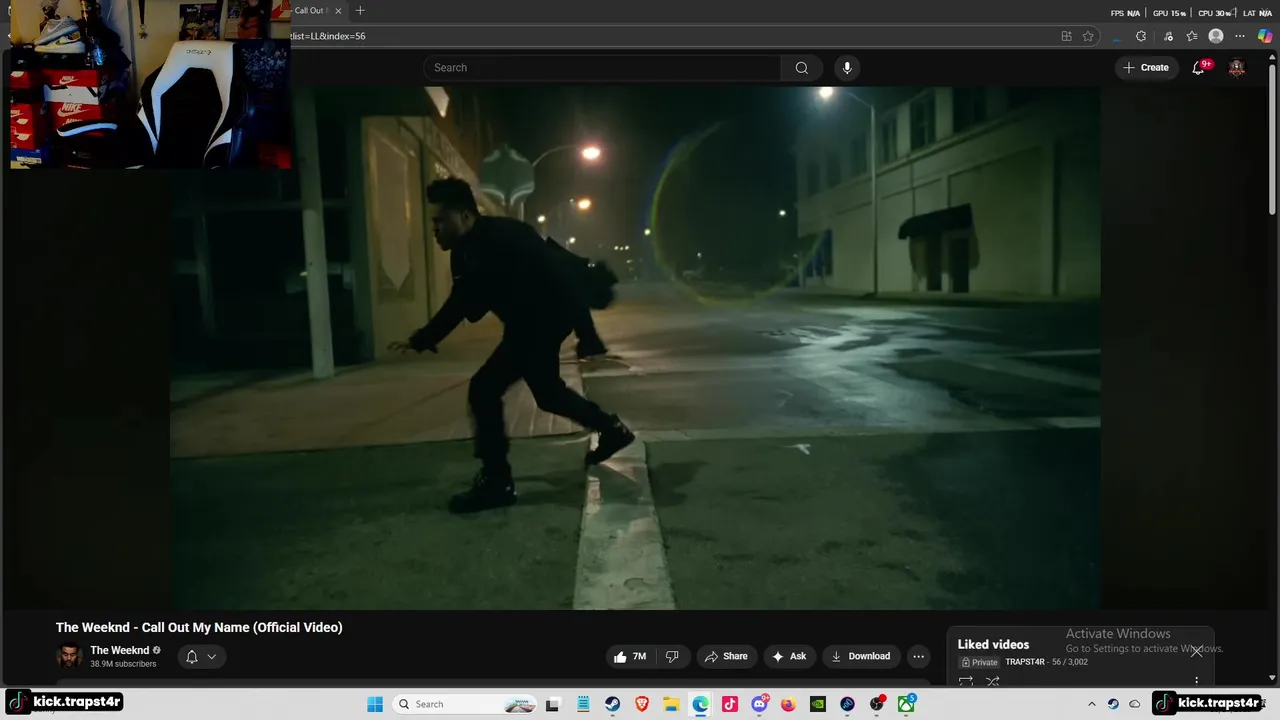1280x720 pixels.
Task: Open The Weeknd channel name link
Action: tap(120, 650)
